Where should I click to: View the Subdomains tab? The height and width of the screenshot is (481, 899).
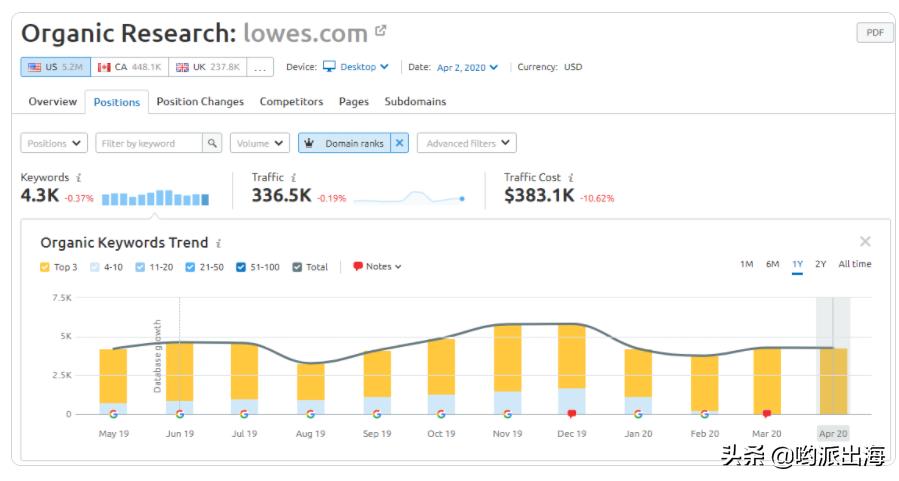415,101
